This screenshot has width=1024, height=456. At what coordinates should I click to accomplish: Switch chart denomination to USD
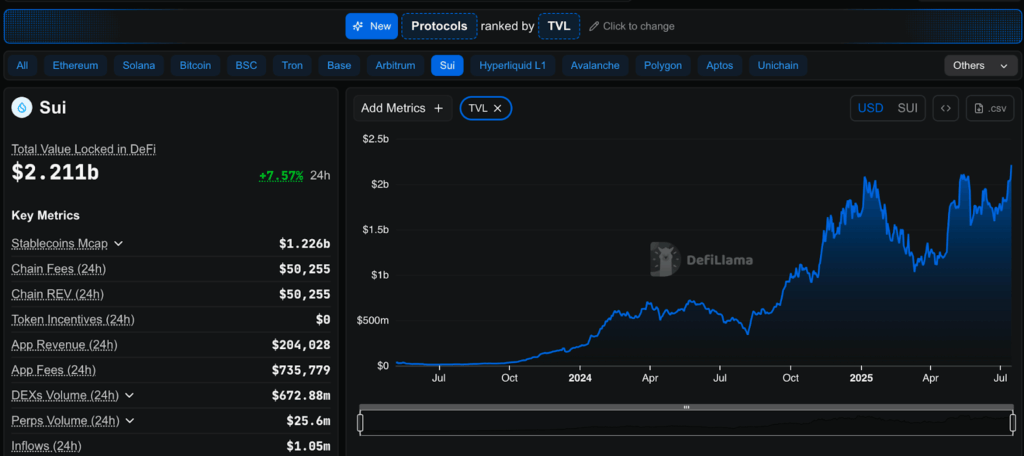pos(870,108)
